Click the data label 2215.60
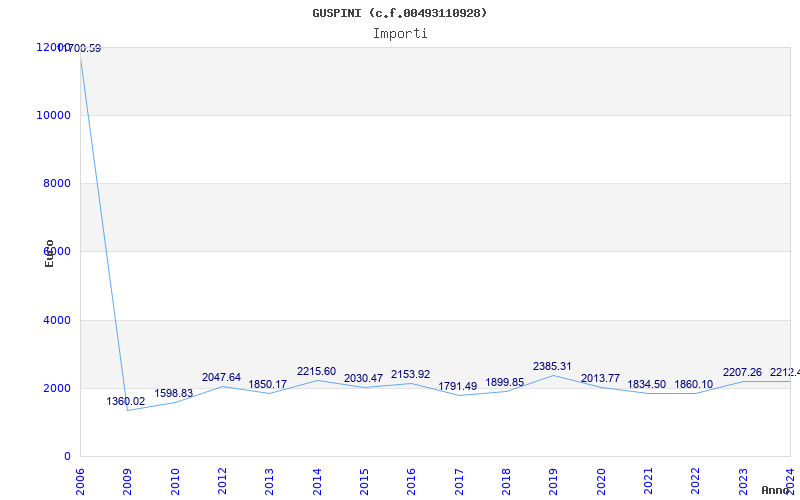This screenshot has height=500, width=800. click(x=316, y=371)
